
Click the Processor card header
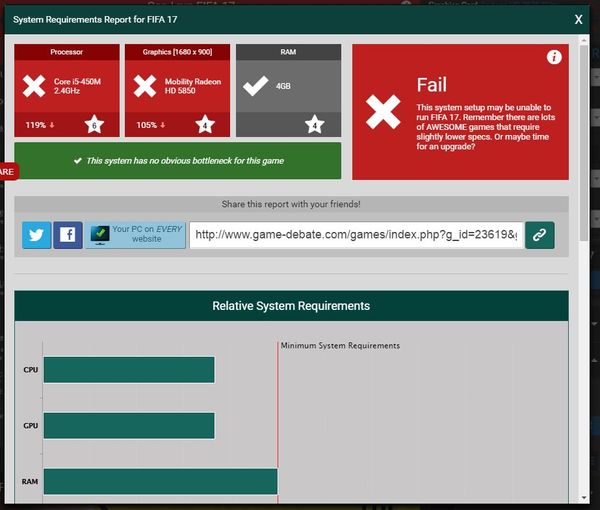point(67,52)
